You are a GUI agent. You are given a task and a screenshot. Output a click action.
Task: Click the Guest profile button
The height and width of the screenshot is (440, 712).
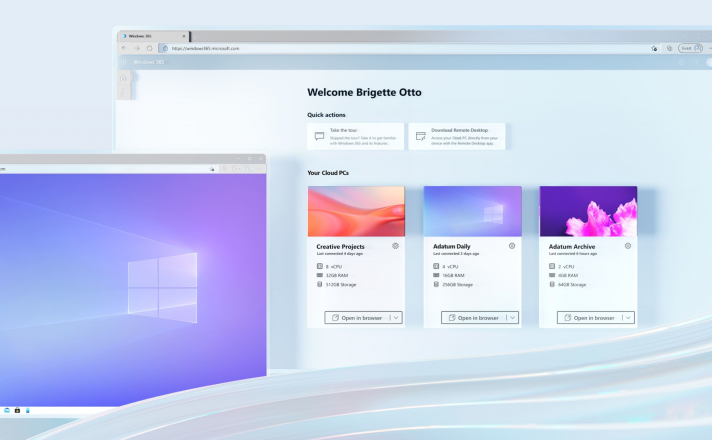691,48
